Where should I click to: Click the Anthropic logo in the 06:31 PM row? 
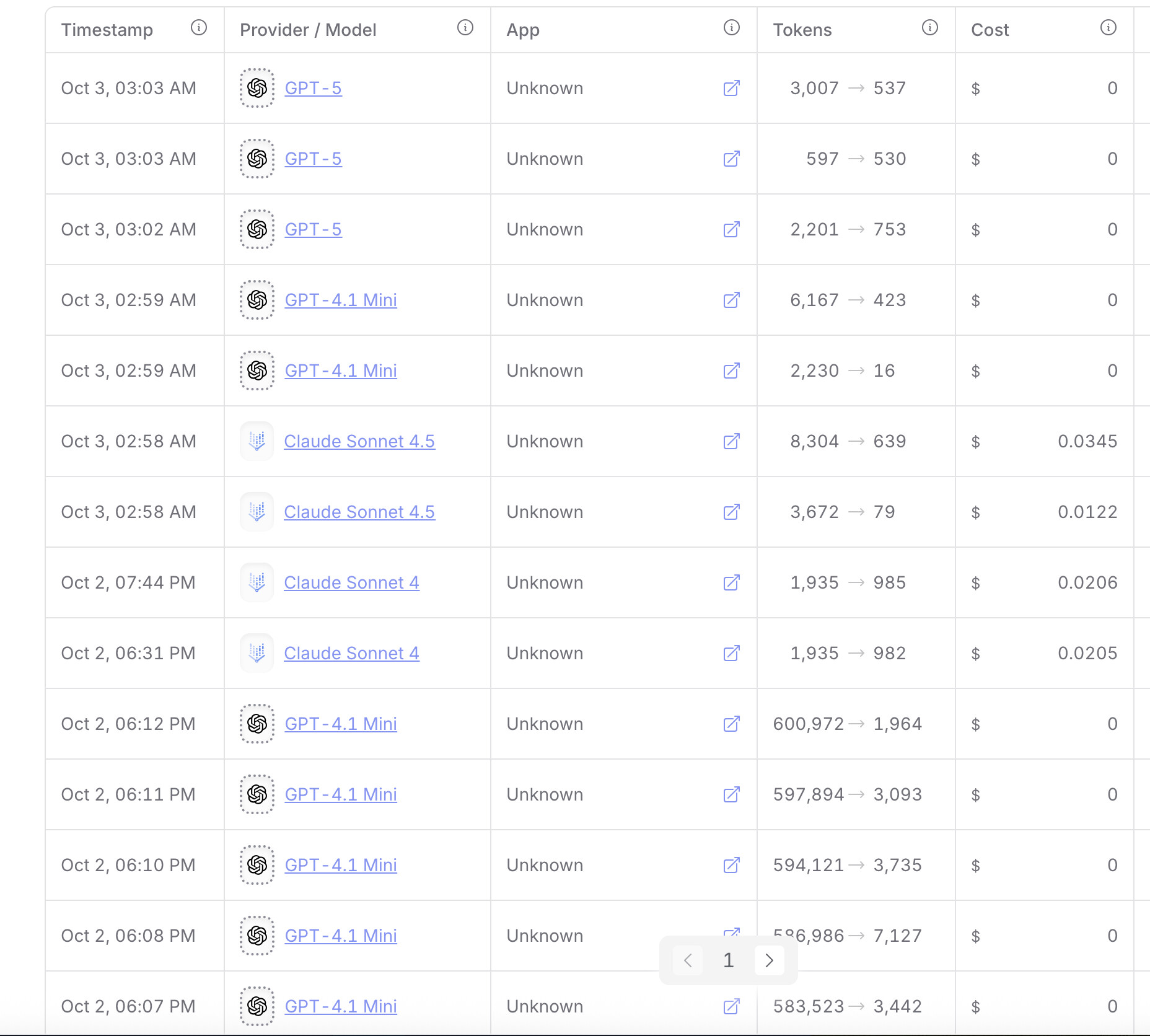click(x=257, y=653)
